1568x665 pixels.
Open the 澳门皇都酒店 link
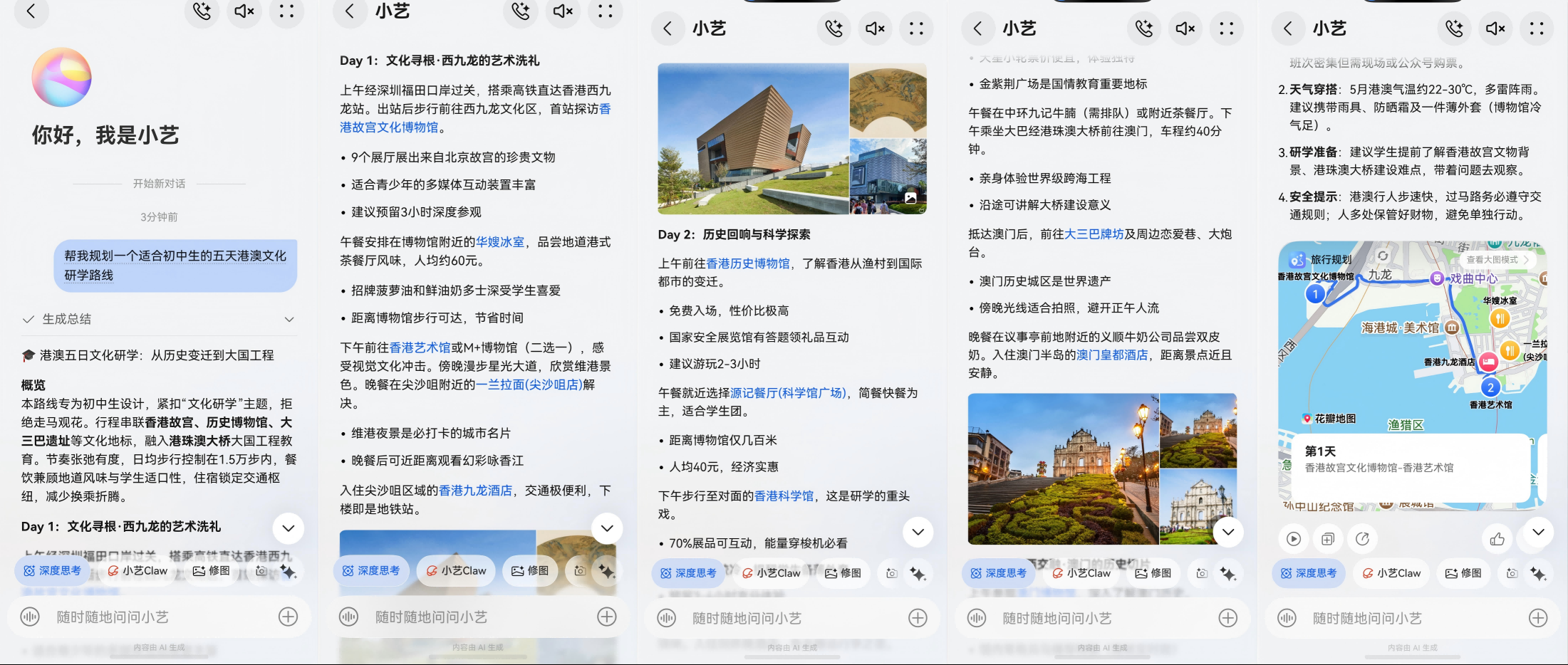1112,355
